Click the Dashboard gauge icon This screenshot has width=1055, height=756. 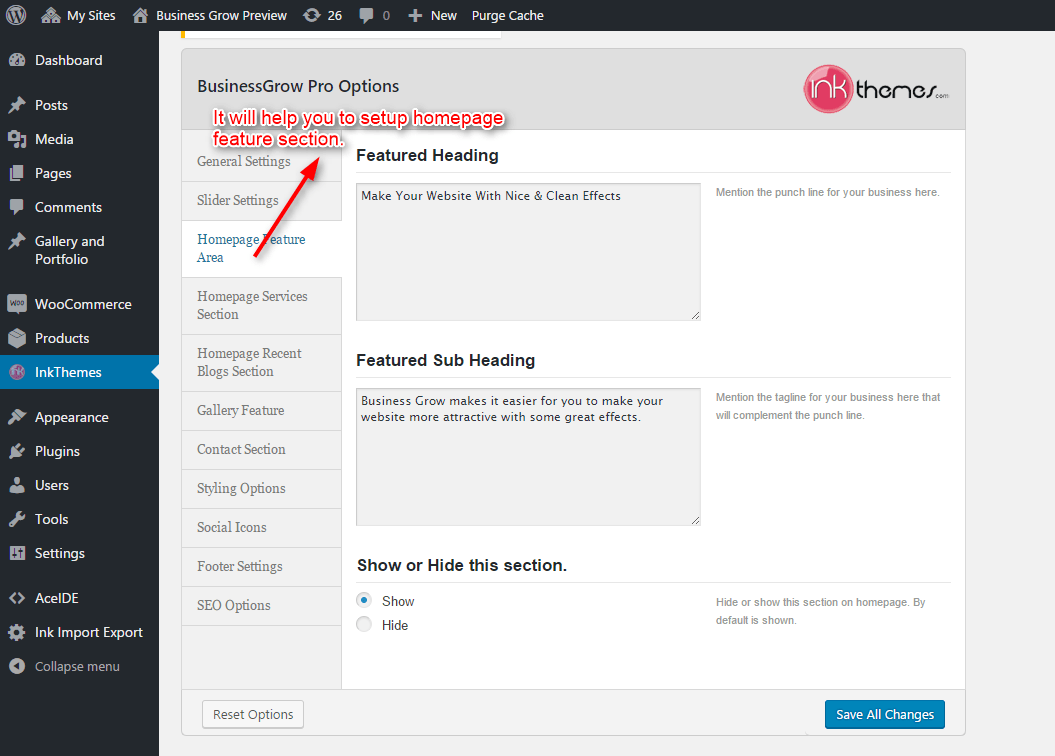[17, 60]
